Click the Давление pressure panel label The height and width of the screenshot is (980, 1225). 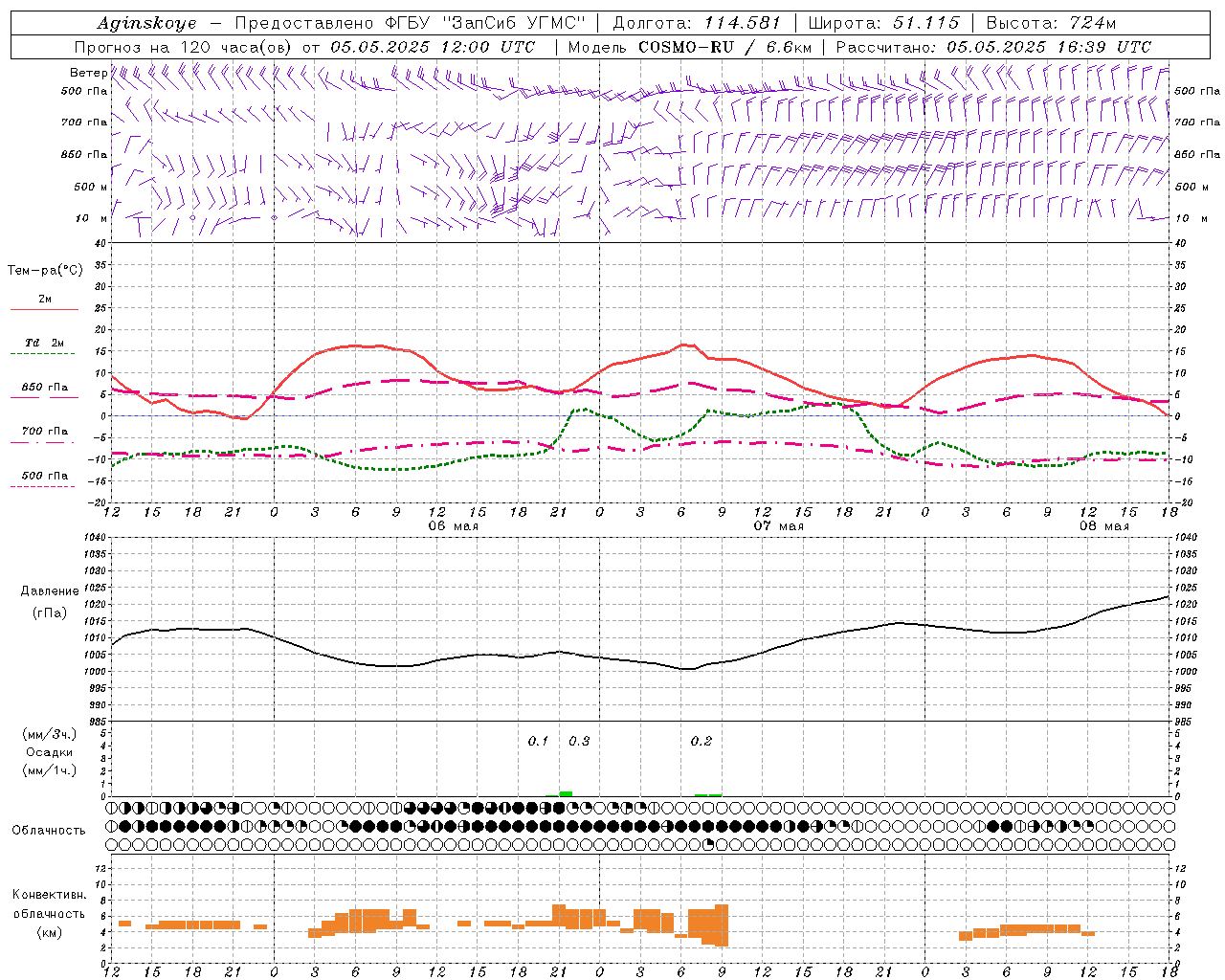(x=50, y=590)
